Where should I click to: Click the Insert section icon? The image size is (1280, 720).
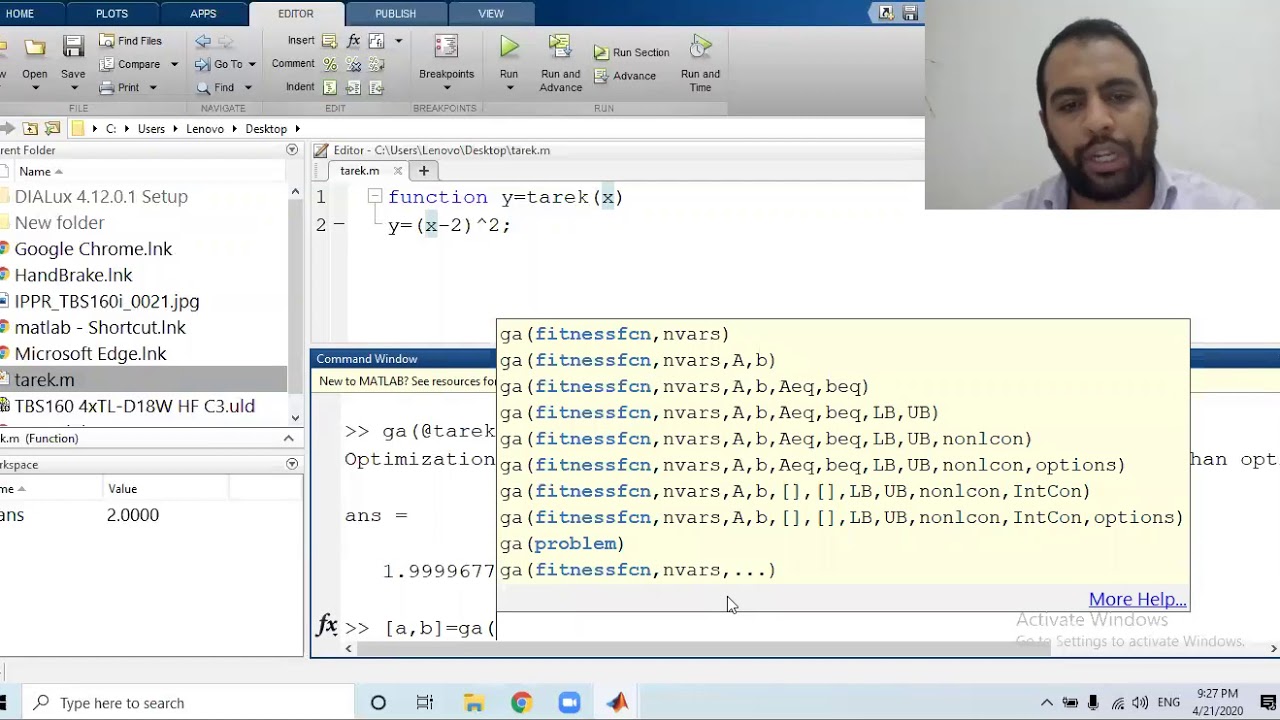click(x=330, y=41)
